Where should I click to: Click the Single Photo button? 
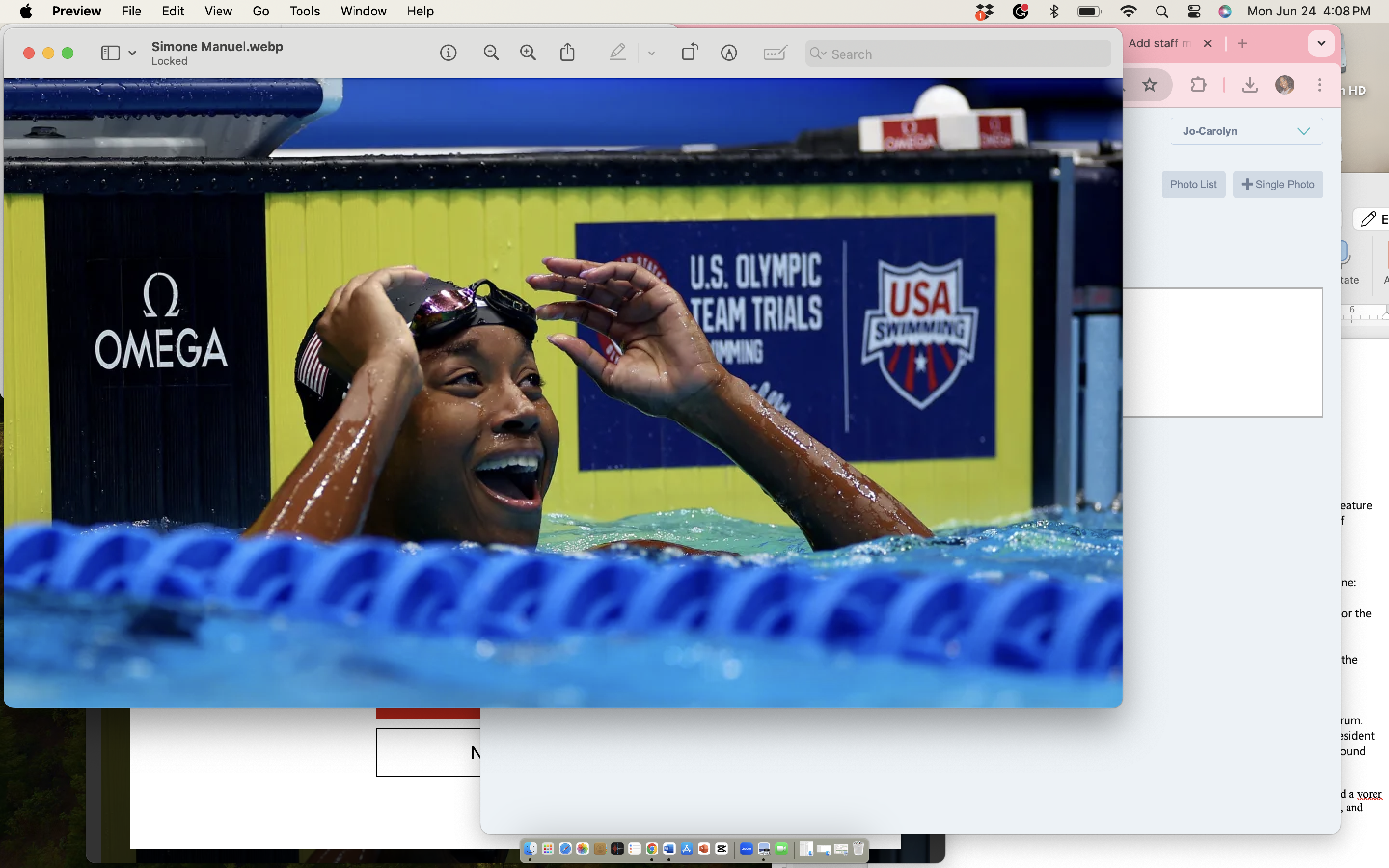click(x=1278, y=184)
